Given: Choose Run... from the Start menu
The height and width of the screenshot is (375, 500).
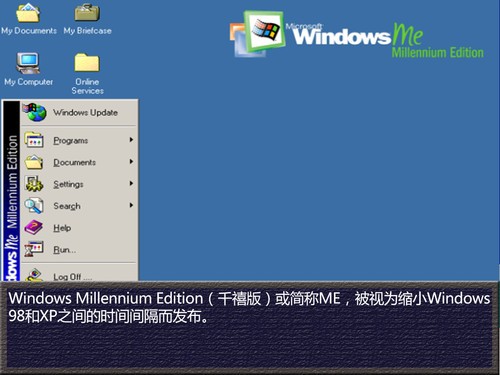Looking at the screenshot, I should tap(79, 250).
